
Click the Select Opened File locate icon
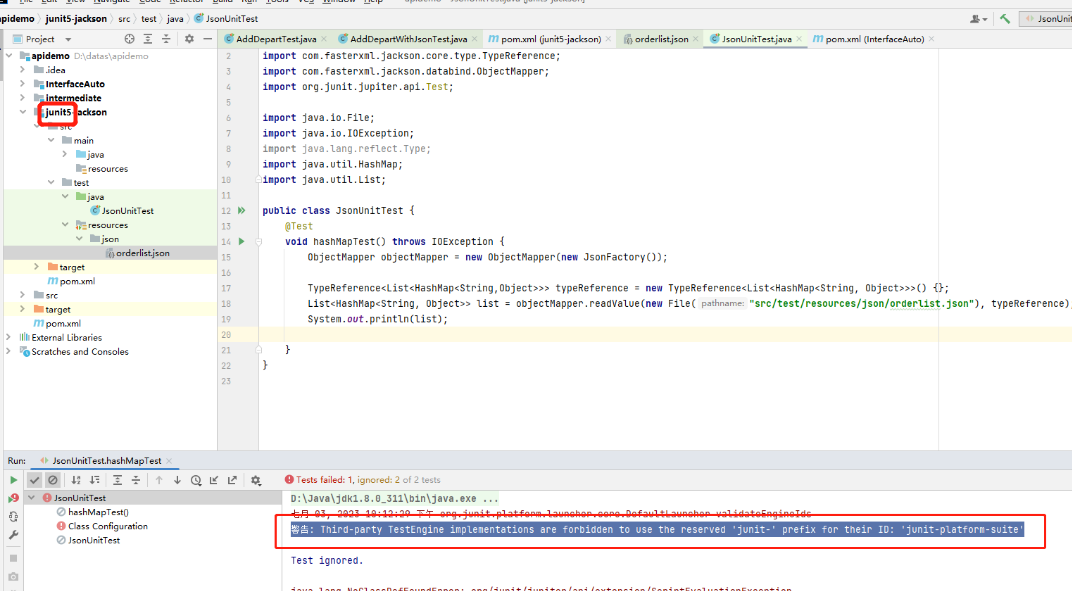click(x=129, y=39)
